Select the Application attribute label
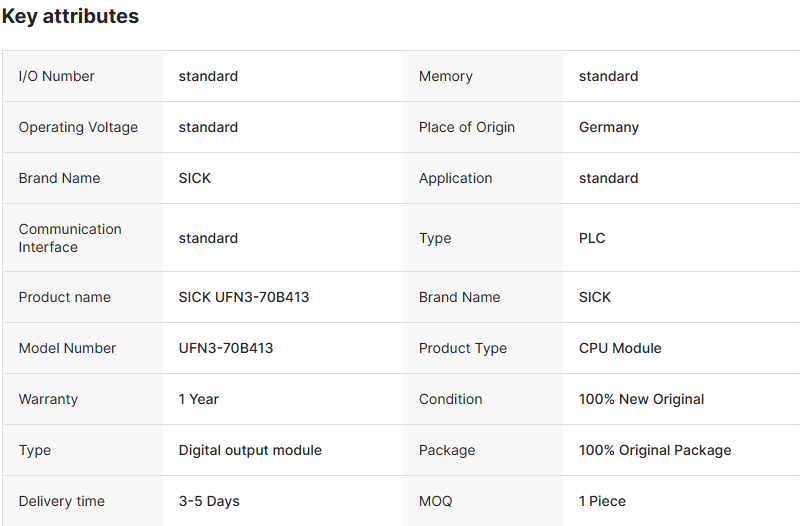This screenshot has width=800, height=526. point(456,178)
